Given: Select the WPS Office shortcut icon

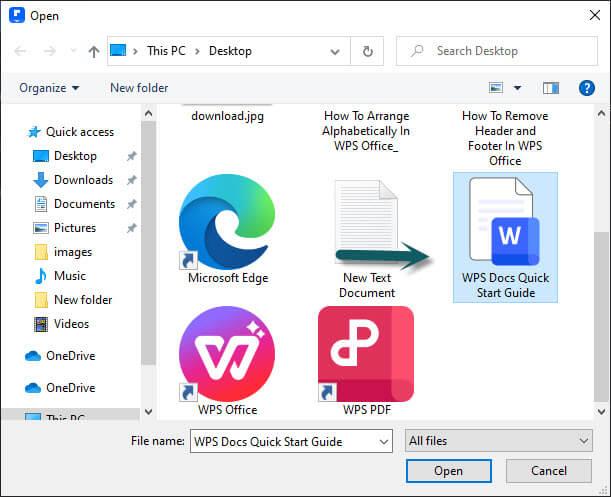Looking at the screenshot, I should point(227,354).
